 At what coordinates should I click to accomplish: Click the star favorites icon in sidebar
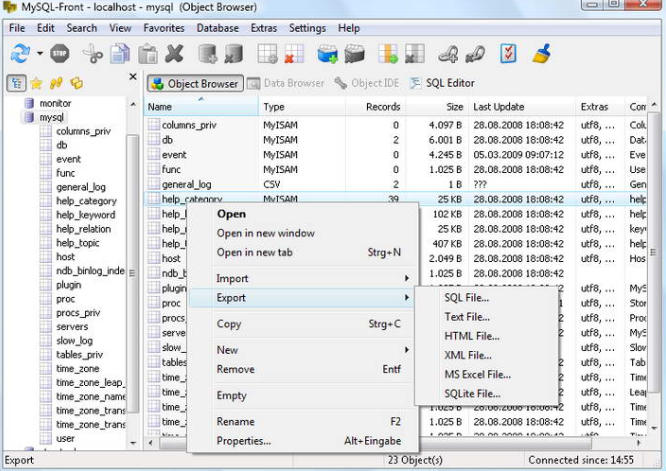[37, 83]
